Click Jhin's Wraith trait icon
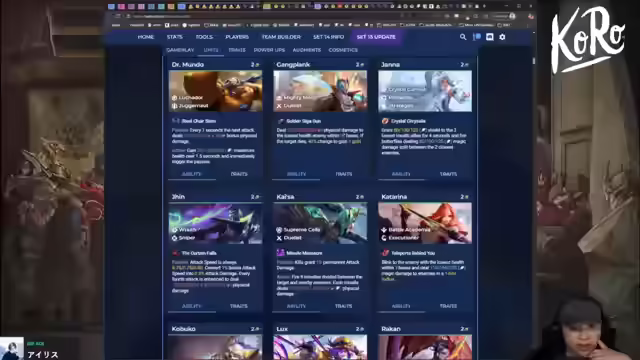The height and width of the screenshot is (360, 640). [x=174, y=230]
